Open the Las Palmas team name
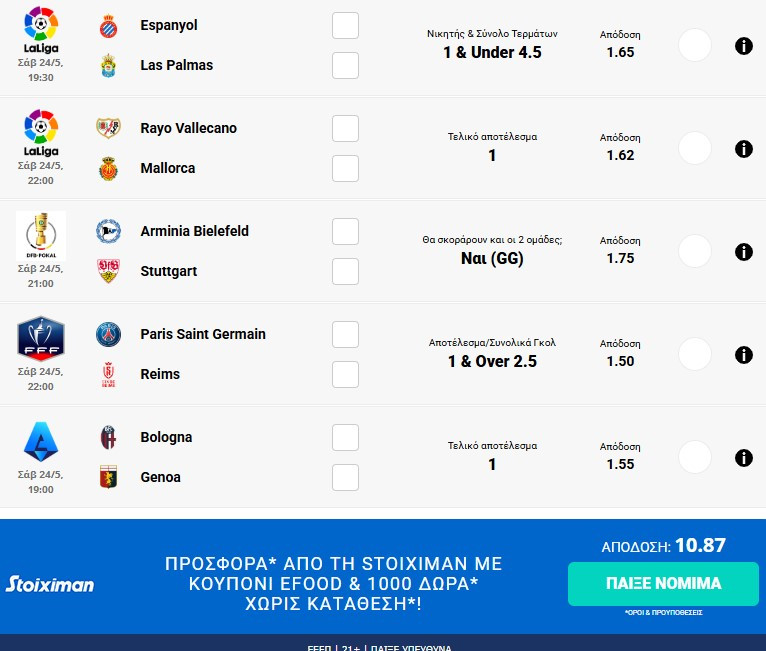Screen dimensions: 766x651 coord(176,65)
